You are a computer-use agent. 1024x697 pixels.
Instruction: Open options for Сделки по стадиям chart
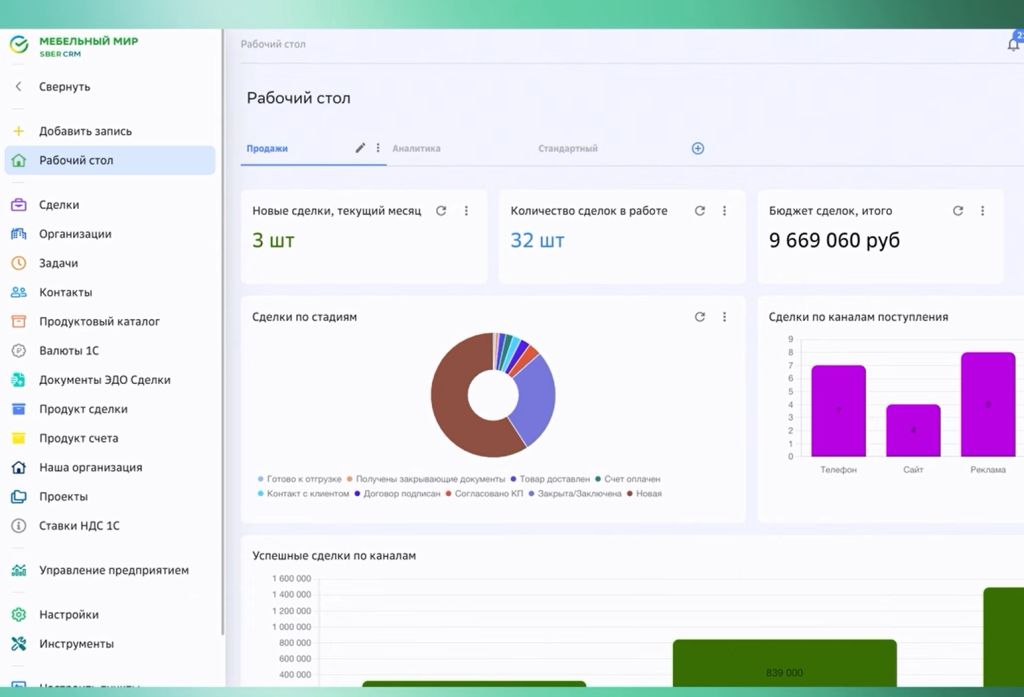724,317
